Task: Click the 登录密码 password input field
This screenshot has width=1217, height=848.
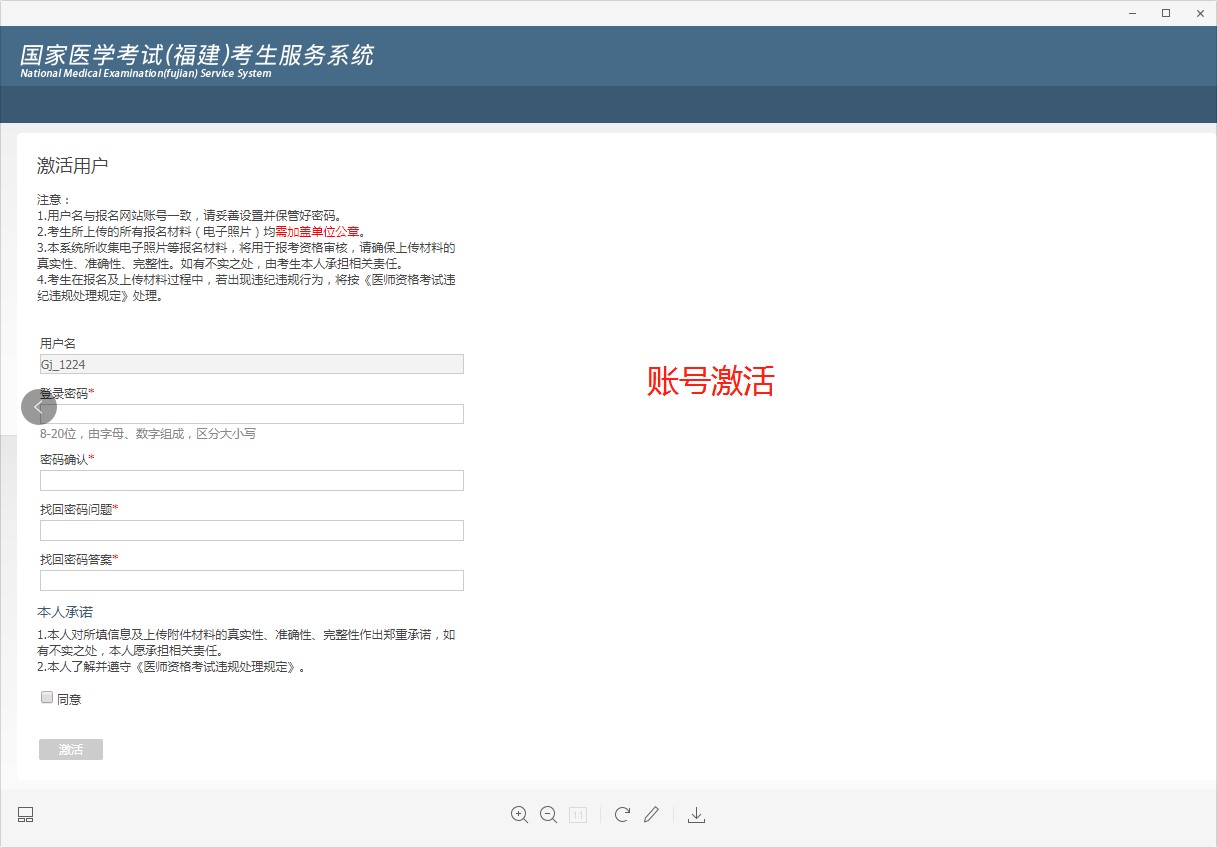Action: tap(252, 414)
